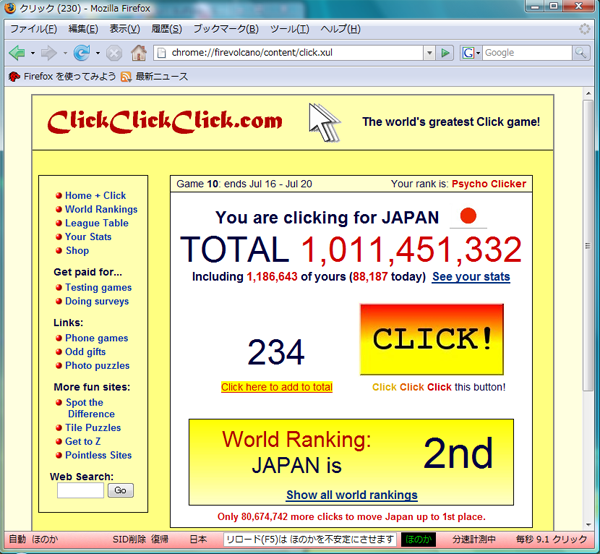
Task: Click the Japan flag red circle
Action: [x=468, y=216]
